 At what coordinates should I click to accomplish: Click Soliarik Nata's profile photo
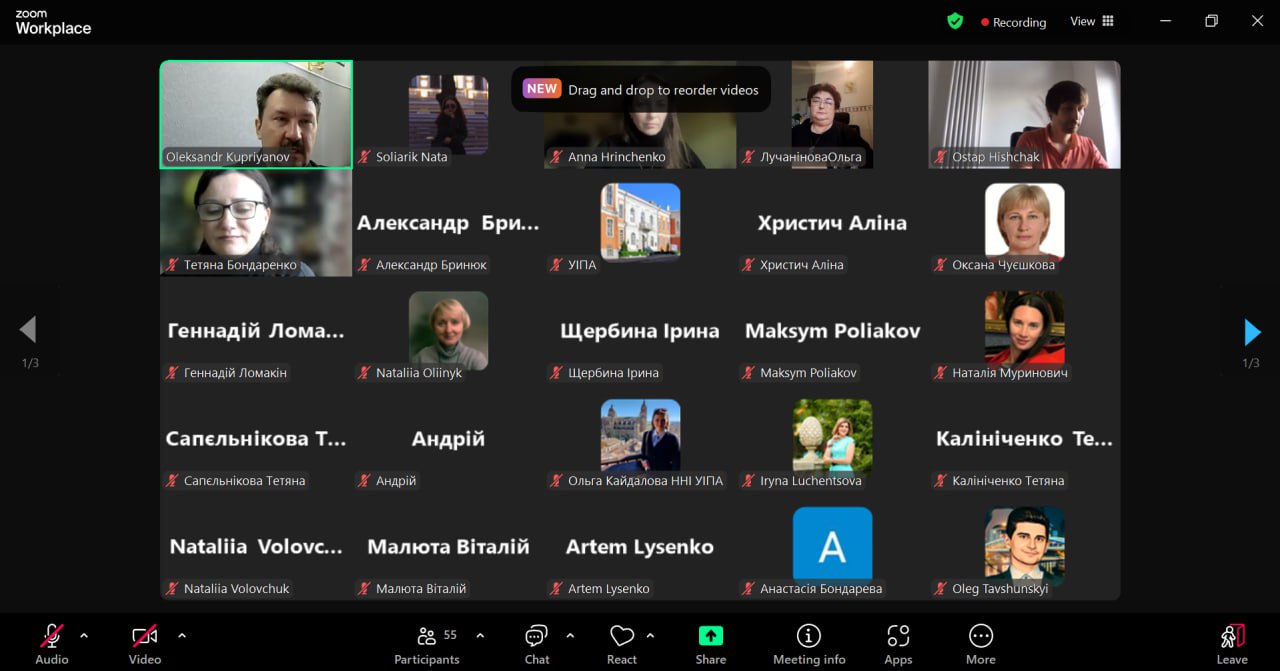pos(448,114)
